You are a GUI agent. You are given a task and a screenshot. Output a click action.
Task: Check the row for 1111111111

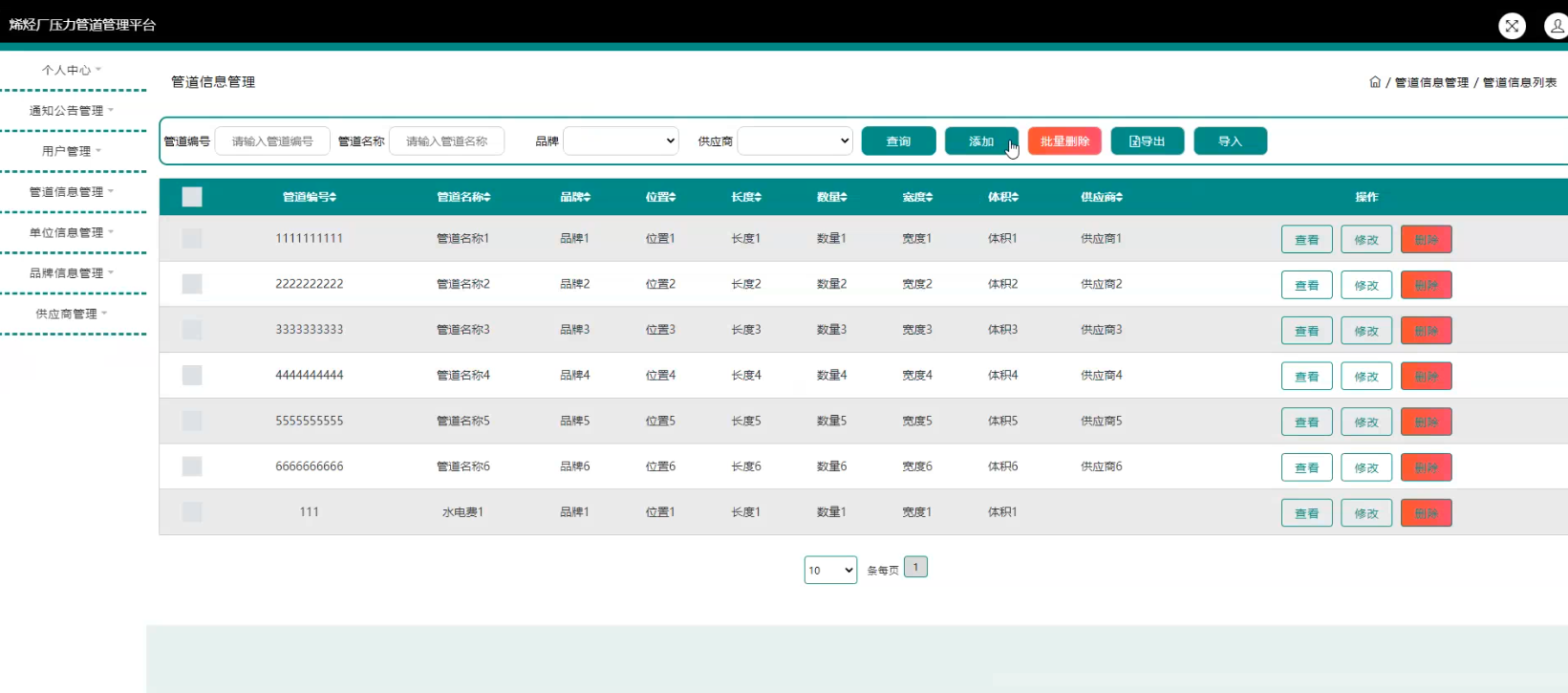(x=192, y=238)
